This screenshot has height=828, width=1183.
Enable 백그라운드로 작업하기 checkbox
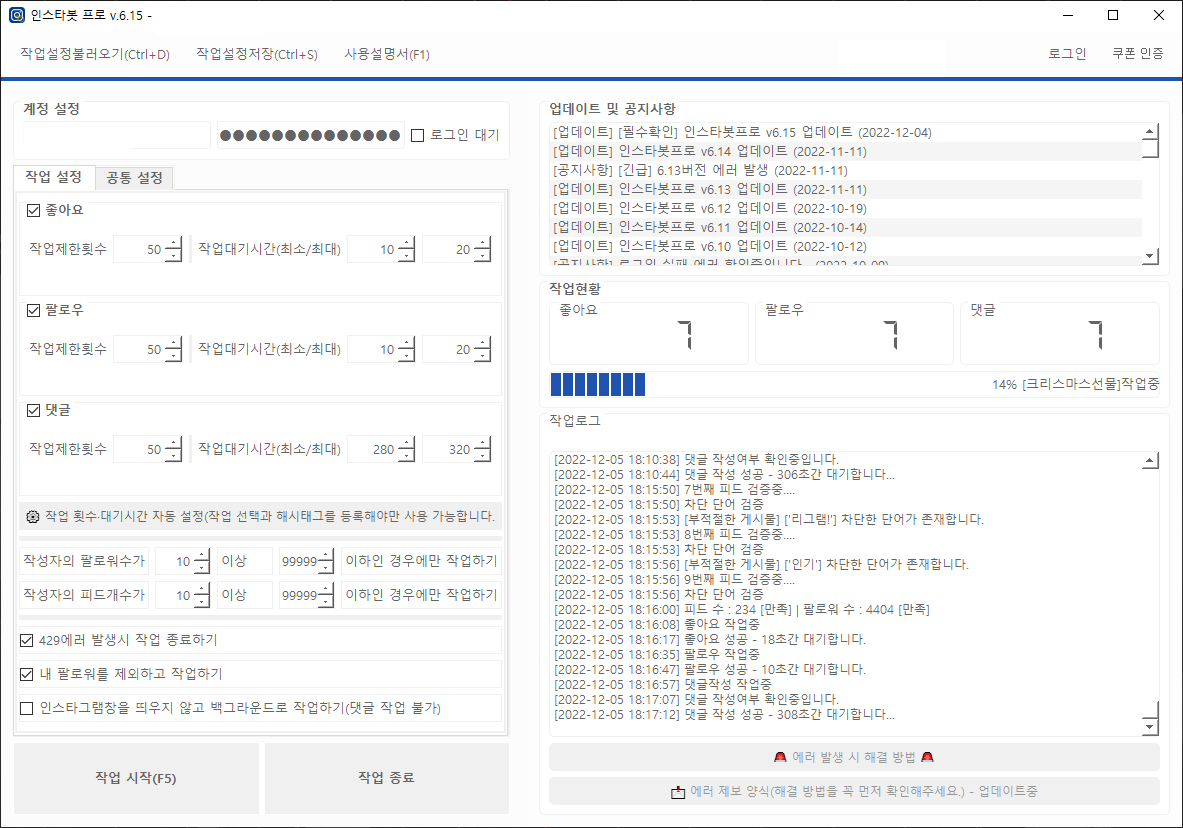[x=26, y=709]
